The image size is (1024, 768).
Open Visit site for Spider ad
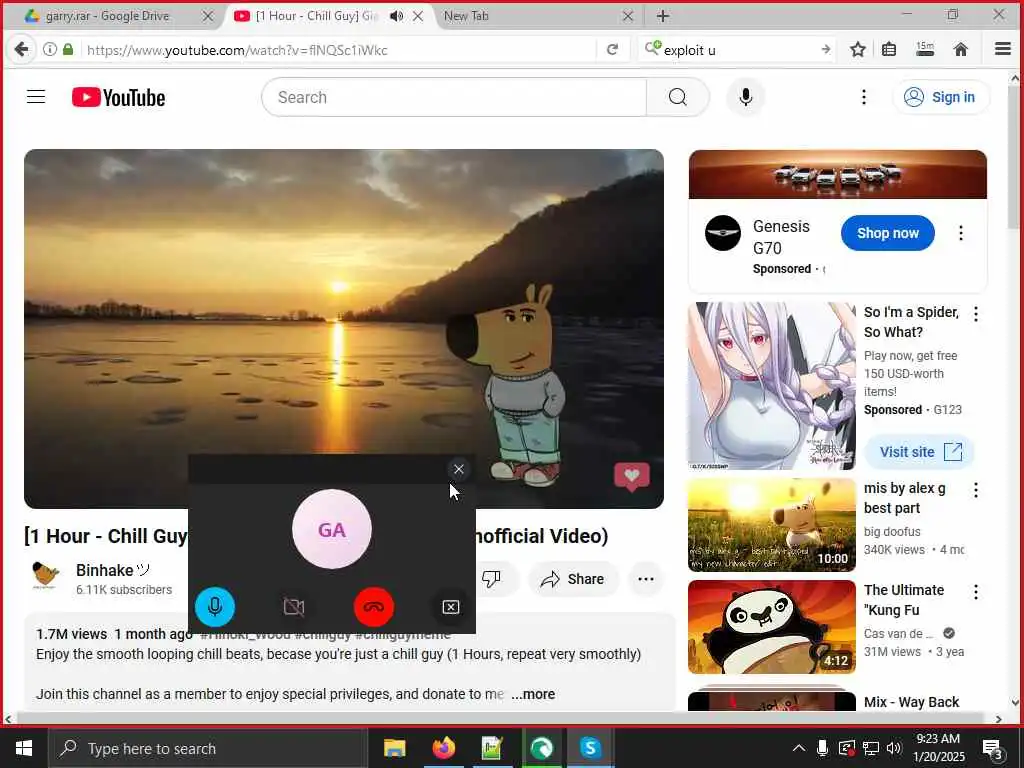click(x=920, y=452)
